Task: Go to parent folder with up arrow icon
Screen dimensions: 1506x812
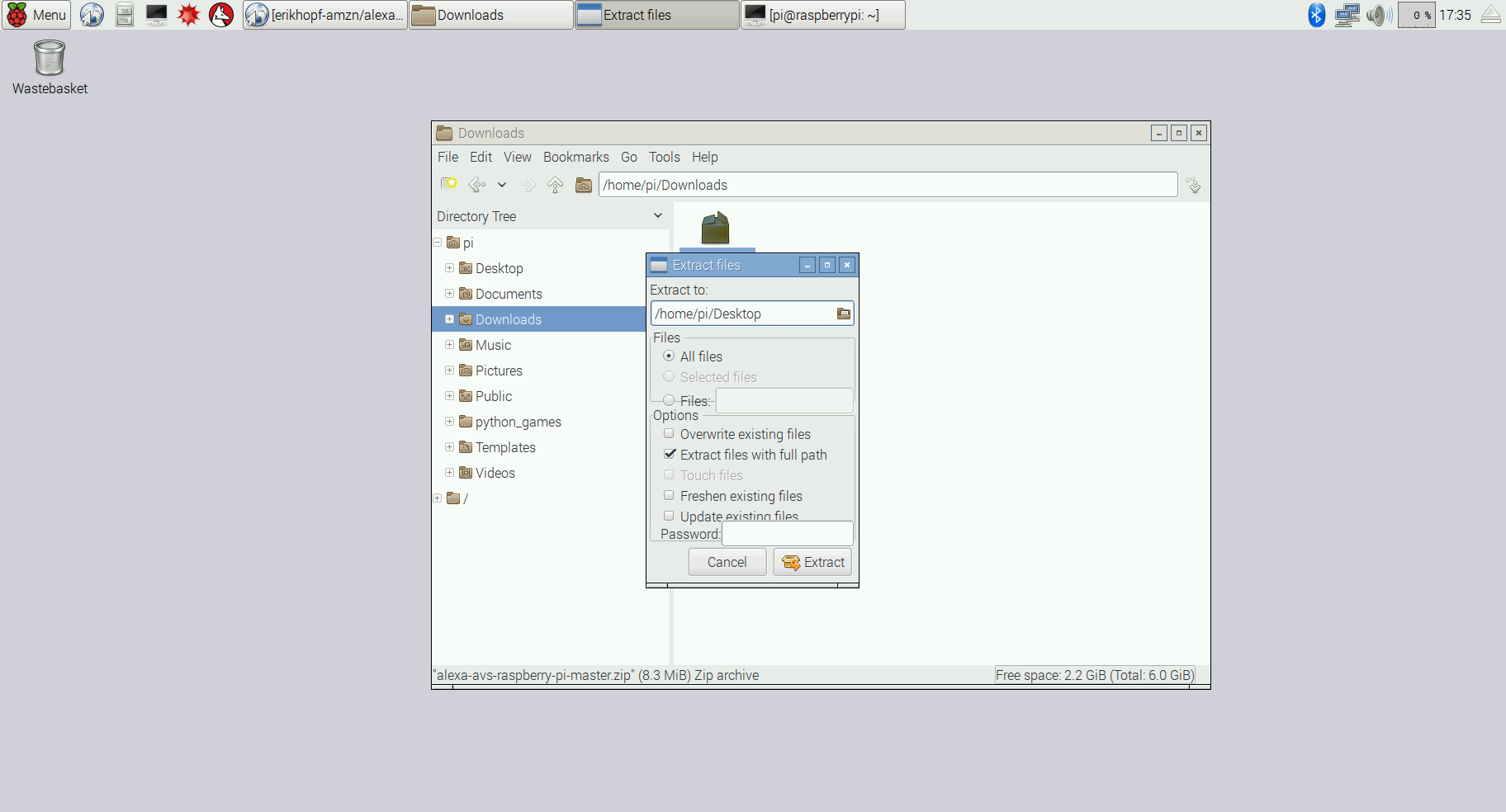Action: pos(555,185)
